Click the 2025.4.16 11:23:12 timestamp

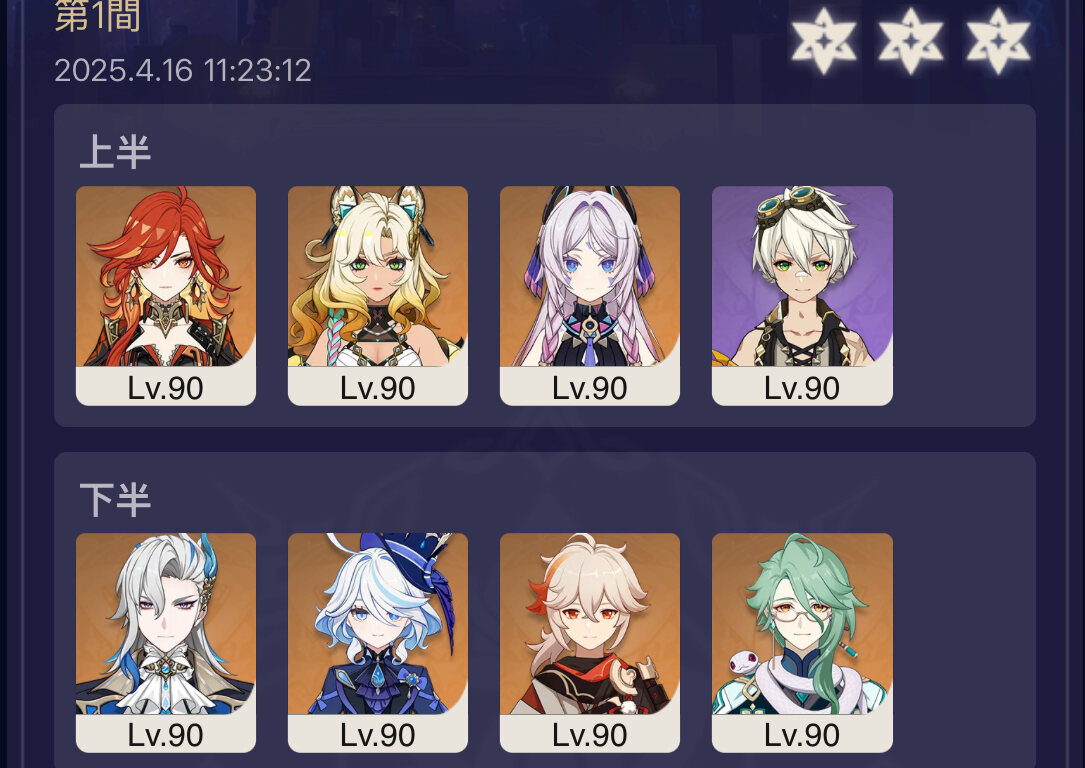point(183,71)
